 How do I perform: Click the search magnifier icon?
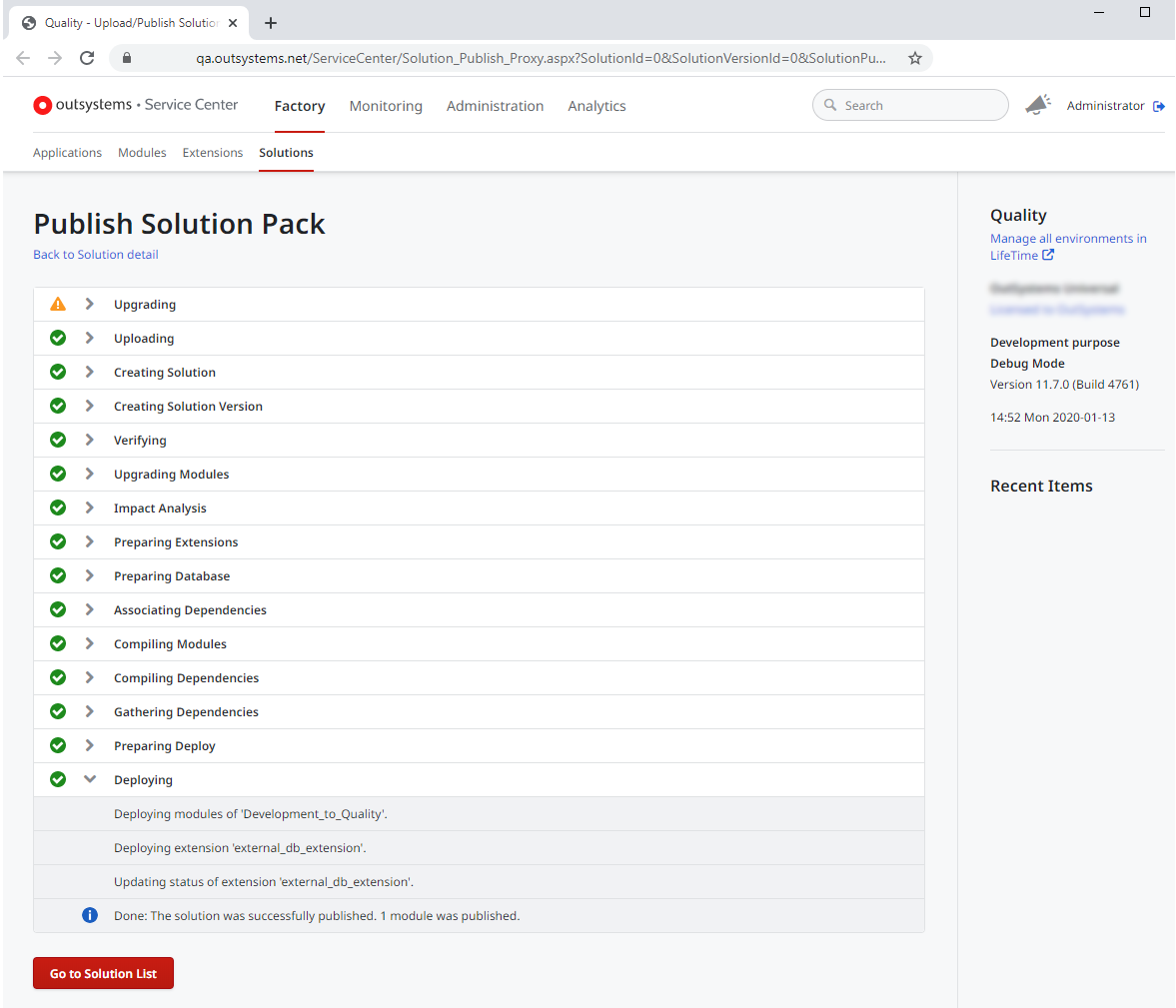click(831, 105)
